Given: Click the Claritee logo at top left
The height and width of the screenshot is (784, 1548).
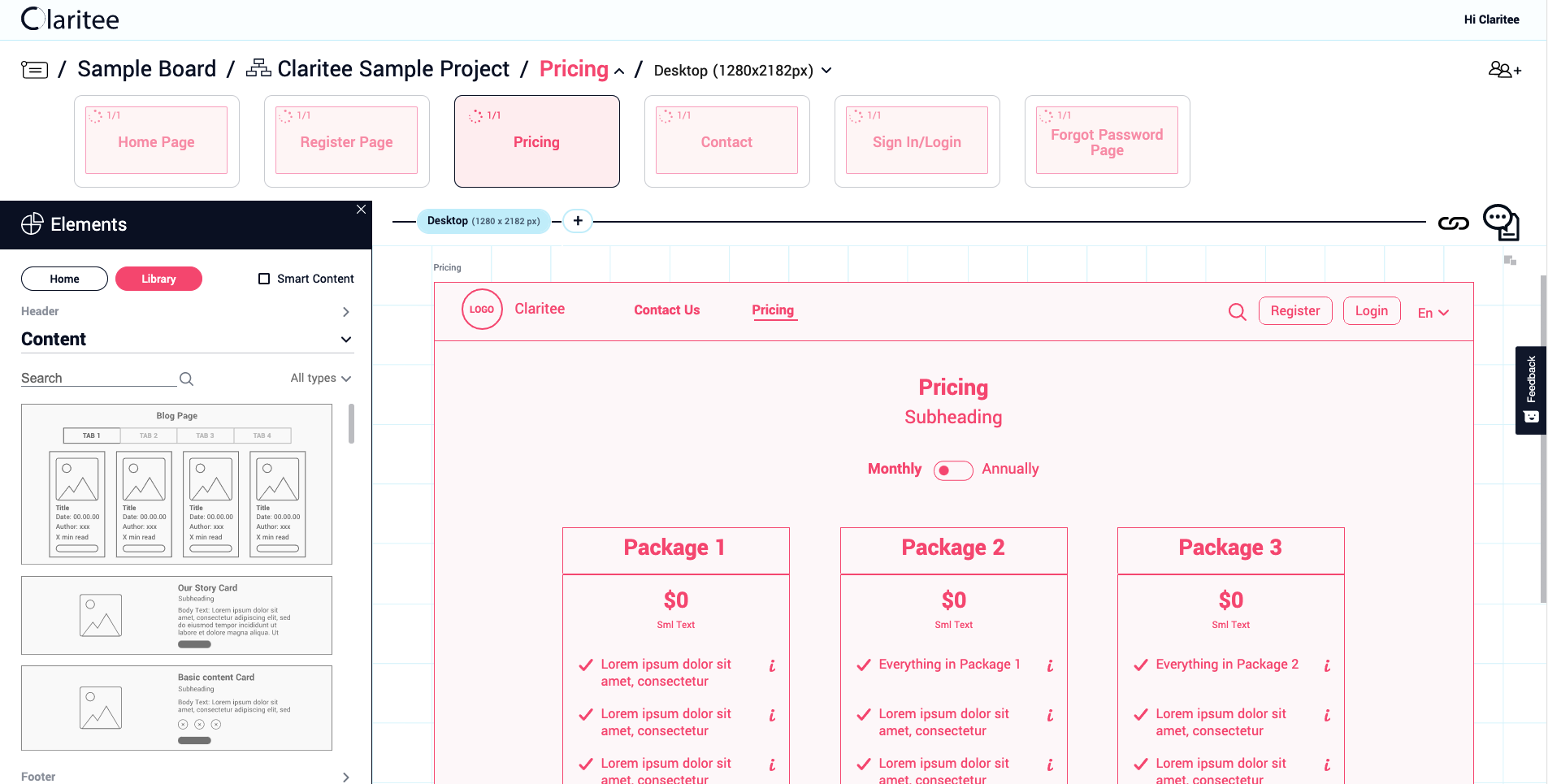Looking at the screenshot, I should tap(70, 19).
